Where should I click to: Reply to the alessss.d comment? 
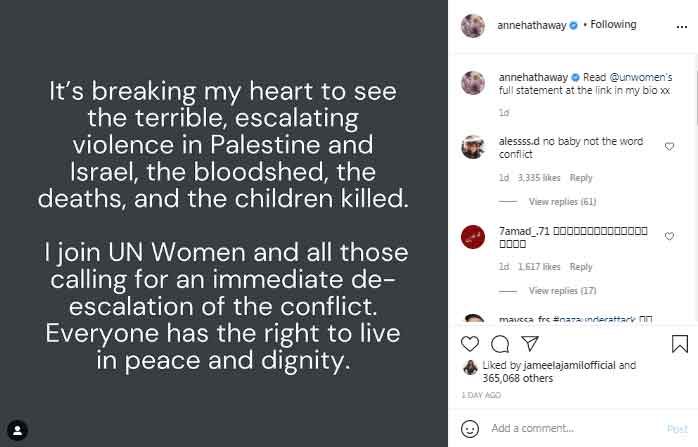(x=581, y=178)
